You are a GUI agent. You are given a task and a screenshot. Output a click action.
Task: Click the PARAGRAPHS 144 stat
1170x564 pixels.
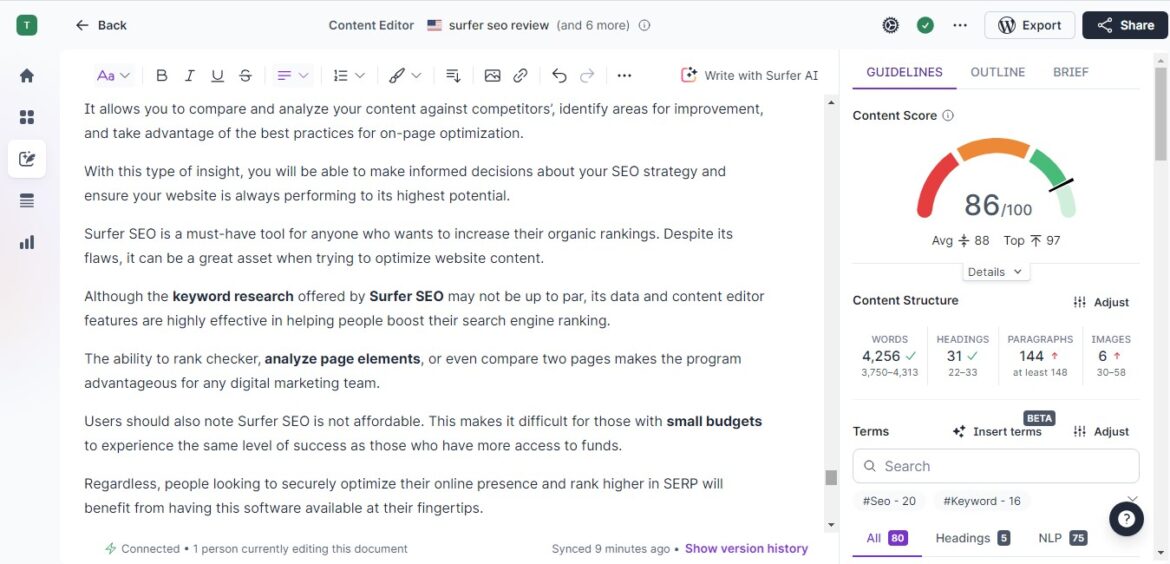(1039, 356)
